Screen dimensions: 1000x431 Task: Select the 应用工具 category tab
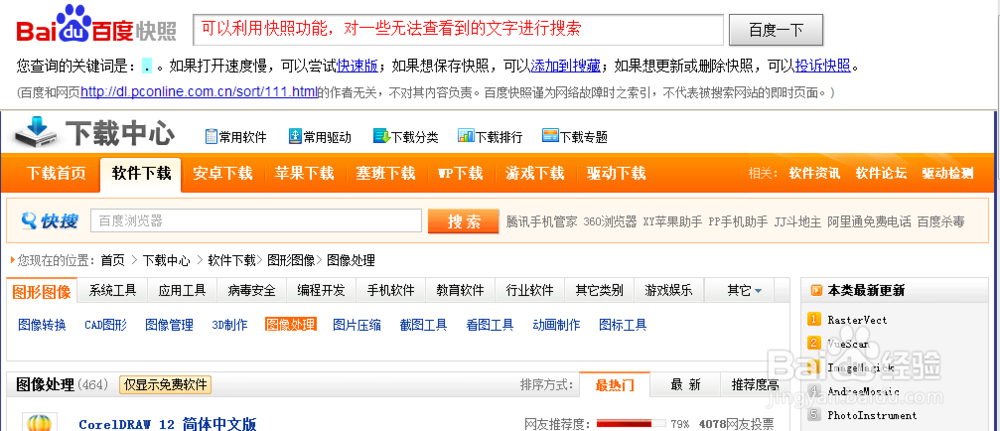click(x=182, y=291)
